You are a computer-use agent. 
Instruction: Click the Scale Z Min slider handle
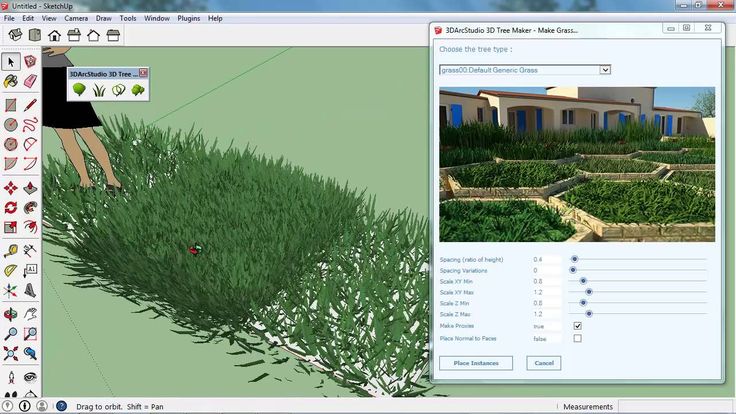(583, 303)
